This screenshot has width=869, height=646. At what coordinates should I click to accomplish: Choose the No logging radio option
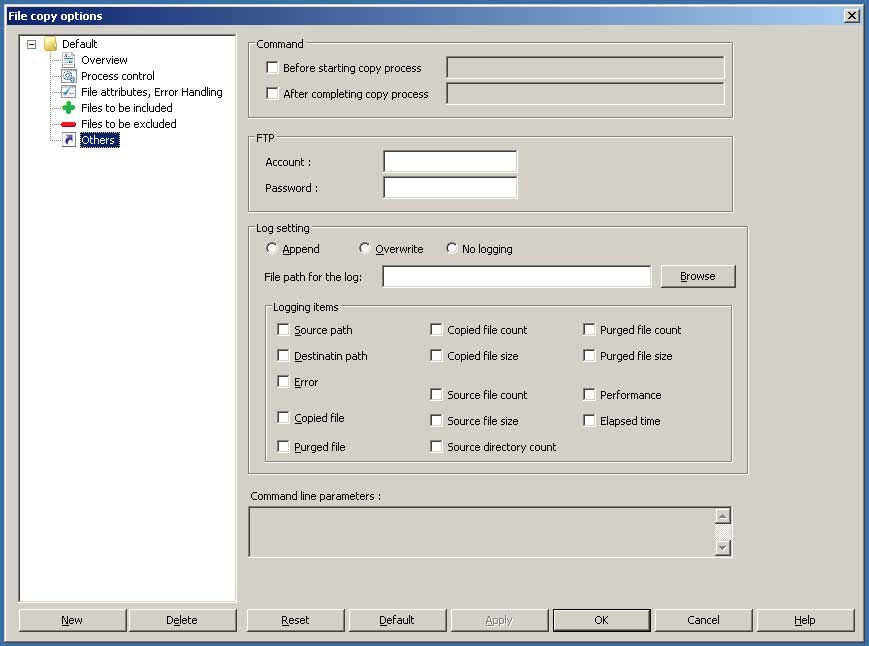click(452, 249)
